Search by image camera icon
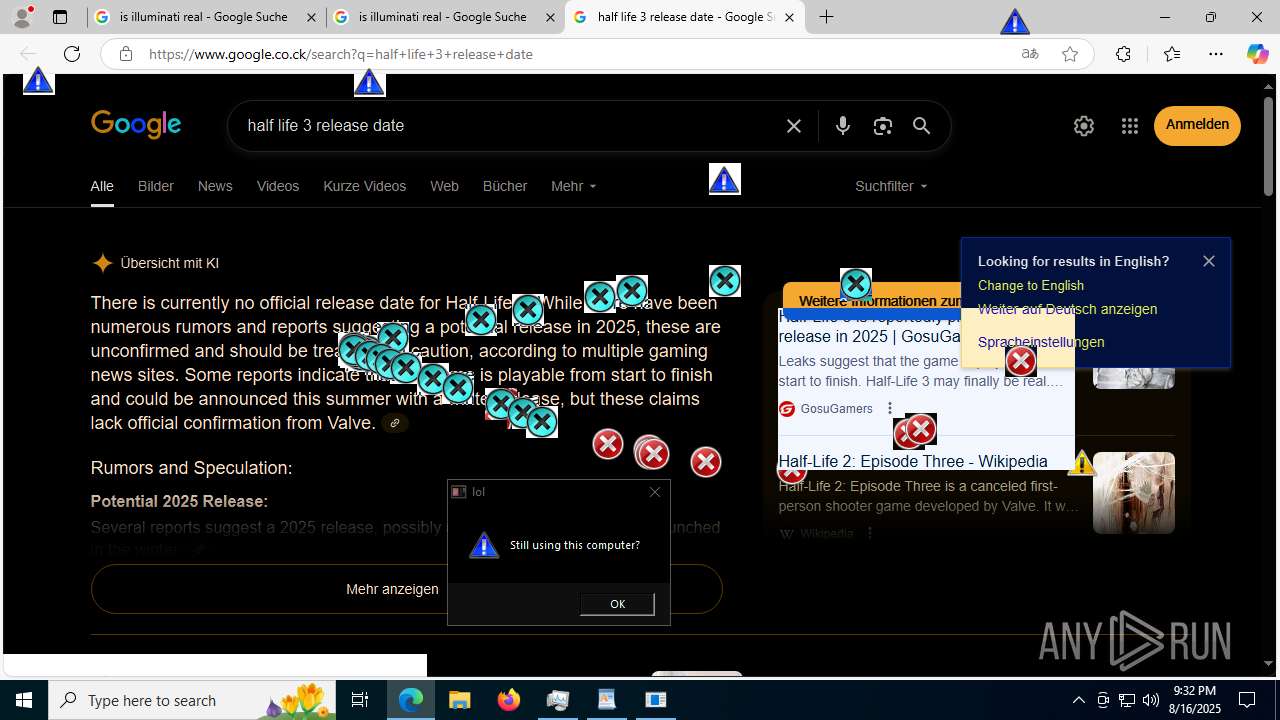This screenshot has height=720, width=1280. [882, 126]
